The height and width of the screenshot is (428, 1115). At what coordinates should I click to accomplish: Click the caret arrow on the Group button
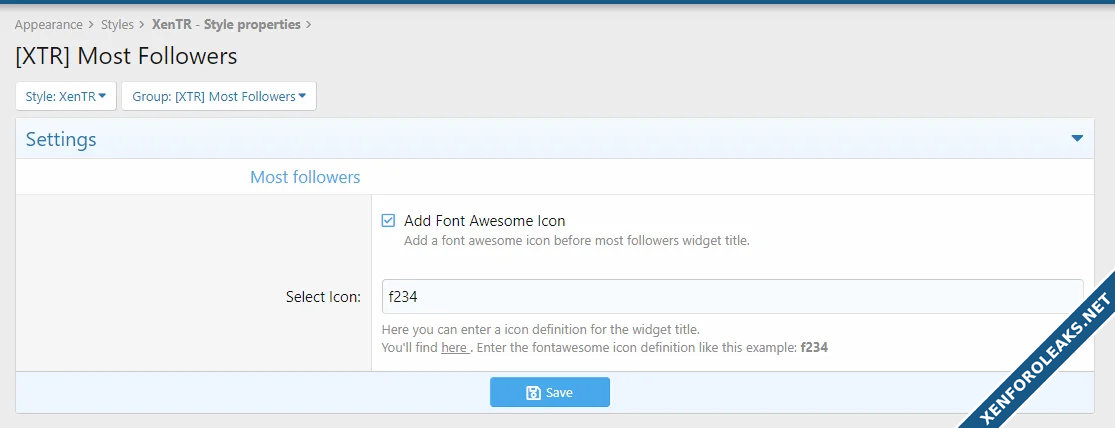[302, 96]
